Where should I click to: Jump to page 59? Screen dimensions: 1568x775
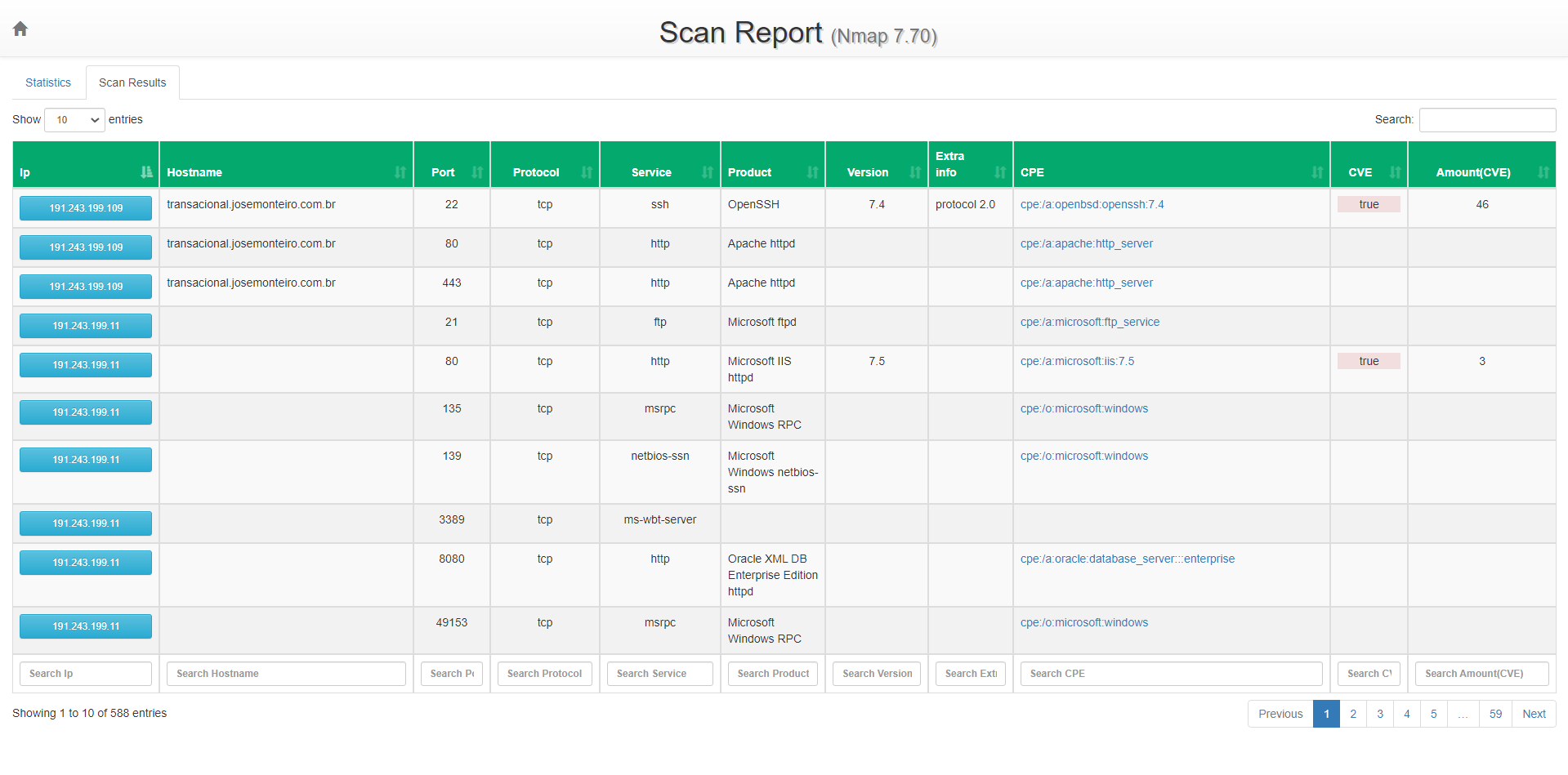pos(1495,714)
